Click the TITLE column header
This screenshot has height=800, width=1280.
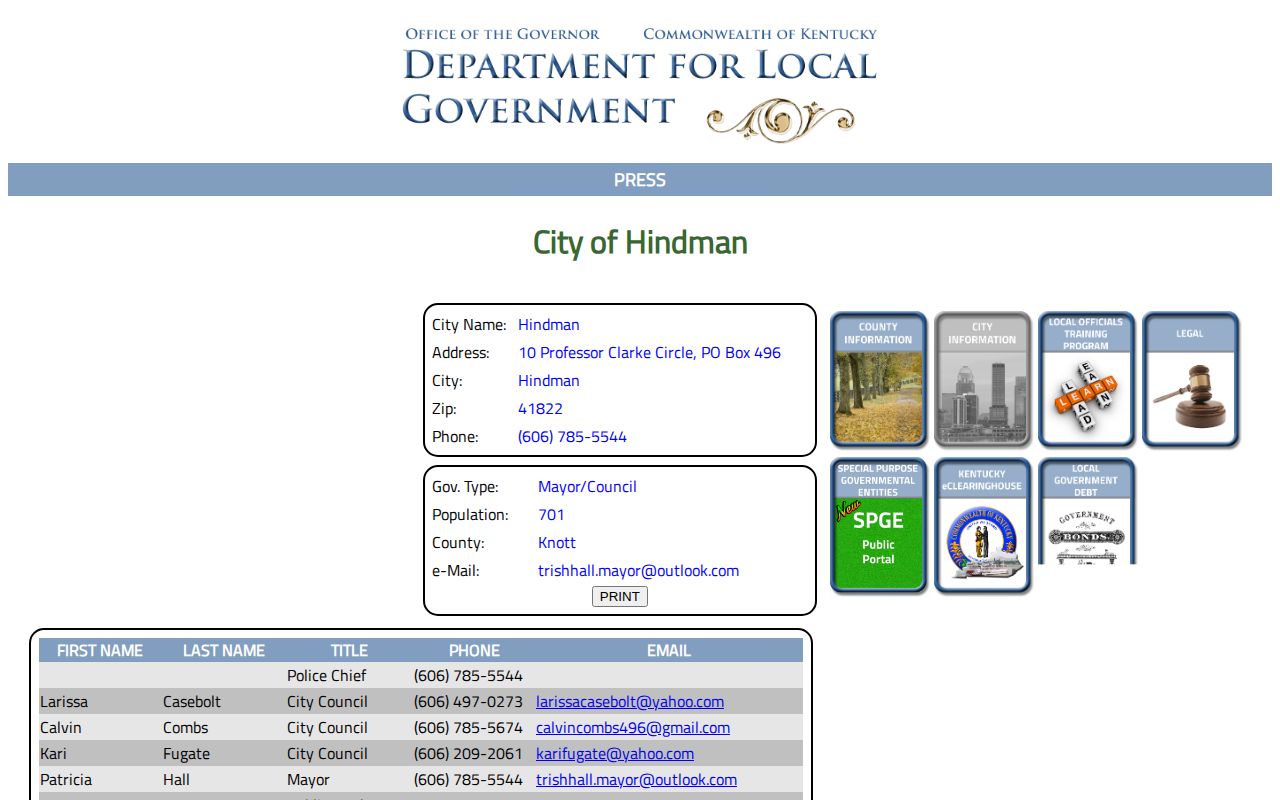click(349, 650)
